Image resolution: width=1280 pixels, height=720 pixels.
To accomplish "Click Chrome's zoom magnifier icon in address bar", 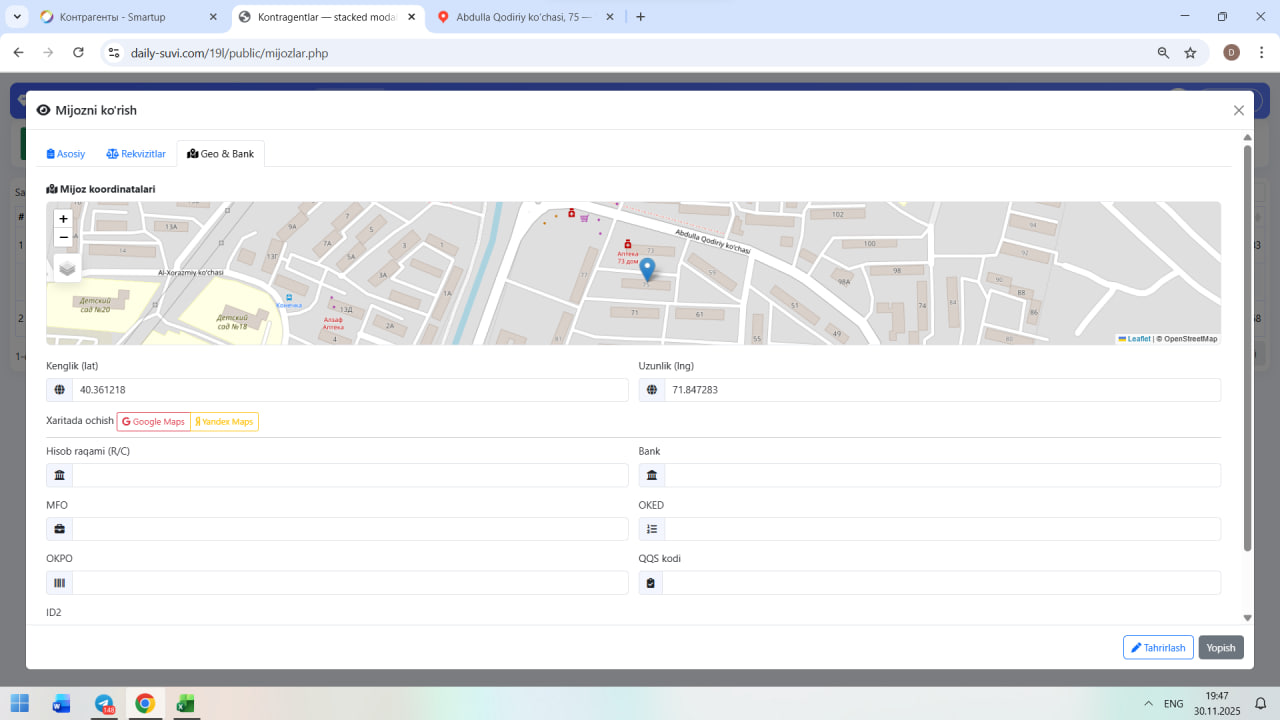I will 1163,53.
